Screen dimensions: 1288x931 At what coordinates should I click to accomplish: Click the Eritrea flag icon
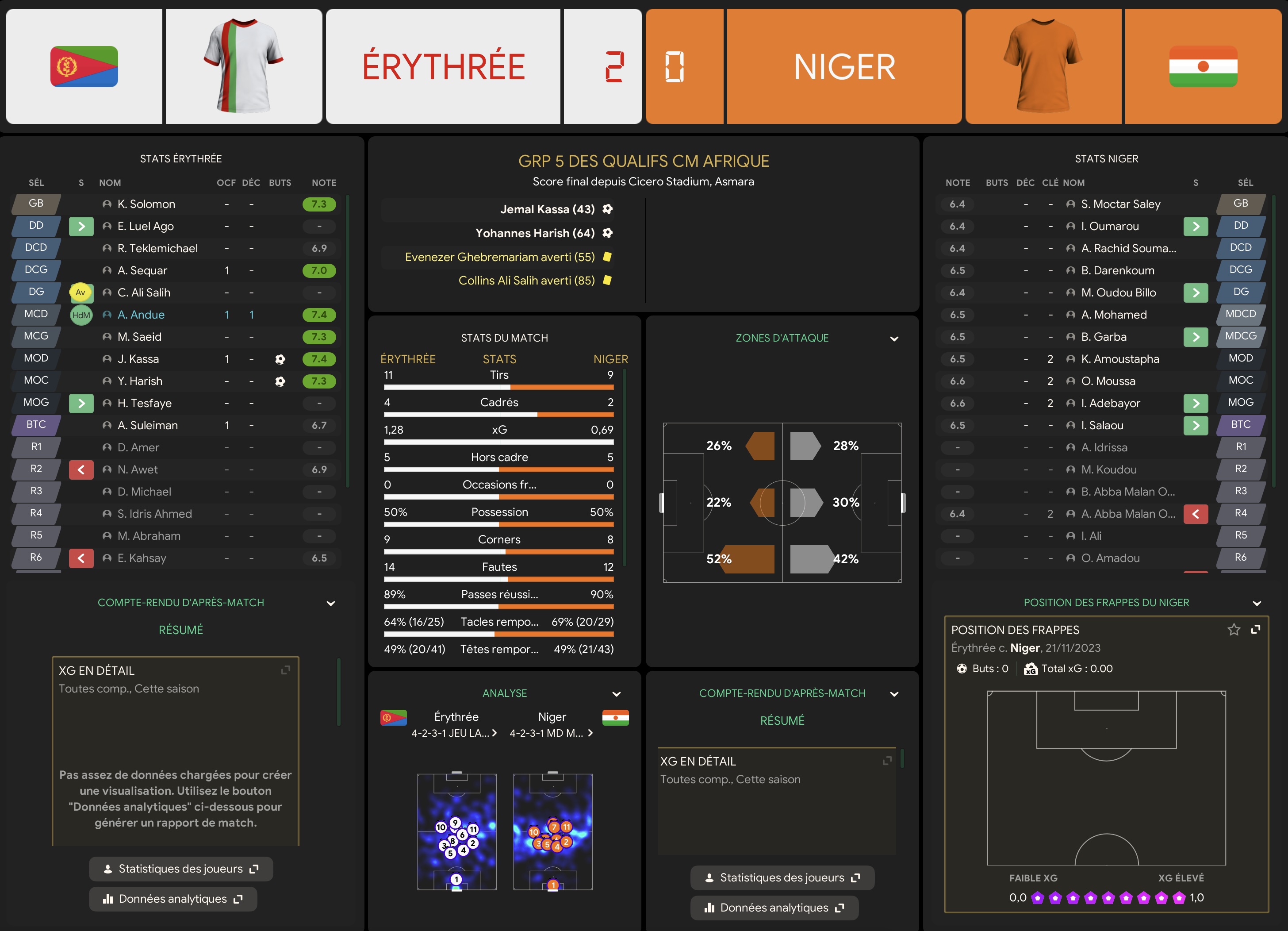point(84,66)
